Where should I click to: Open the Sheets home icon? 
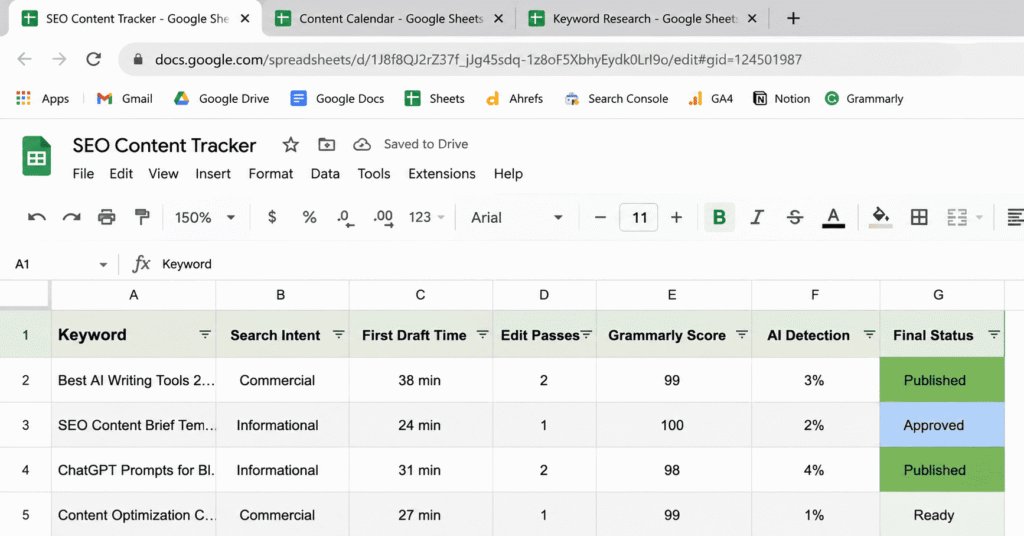click(37, 155)
